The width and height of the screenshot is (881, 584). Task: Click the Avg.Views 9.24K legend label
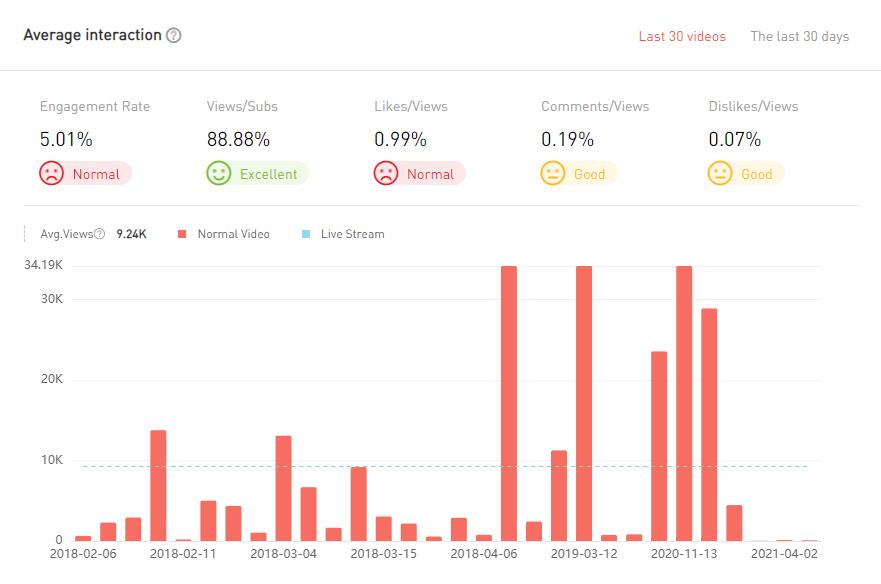tap(131, 234)
